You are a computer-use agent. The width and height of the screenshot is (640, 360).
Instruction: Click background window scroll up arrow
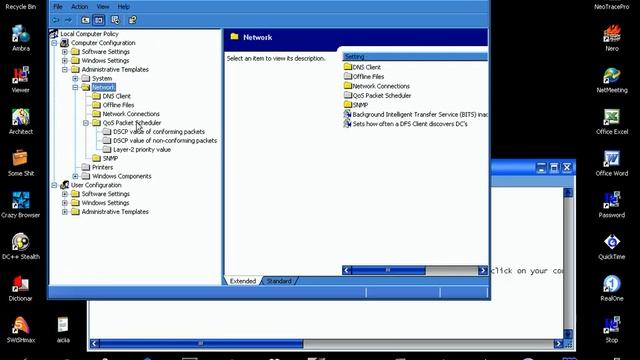pyautogui.click(x=568, y=192)
